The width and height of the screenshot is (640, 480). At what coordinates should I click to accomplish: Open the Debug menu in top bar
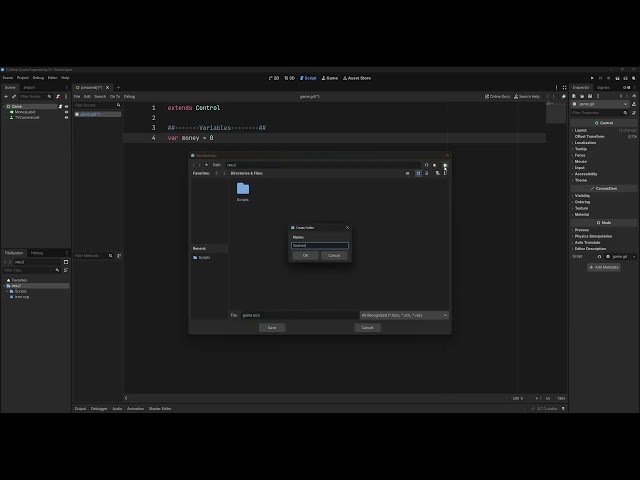point(38,78)
